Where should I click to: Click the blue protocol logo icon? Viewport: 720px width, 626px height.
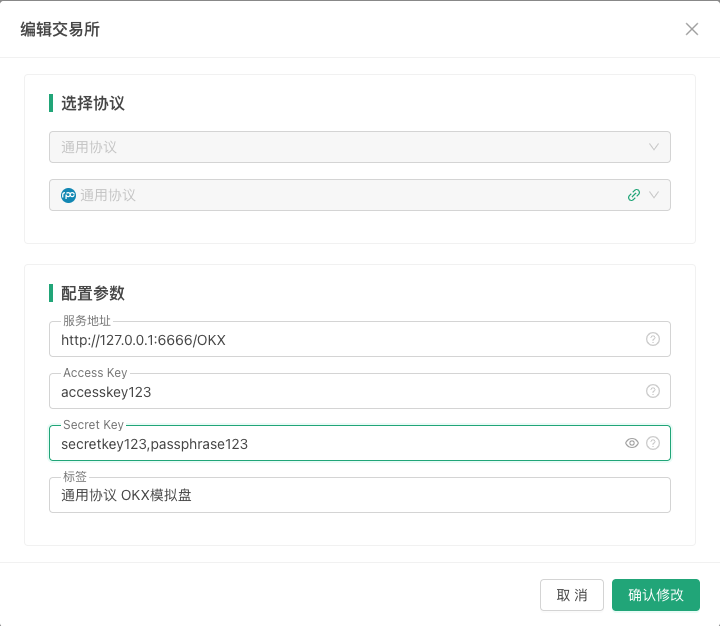click(69, 196)
